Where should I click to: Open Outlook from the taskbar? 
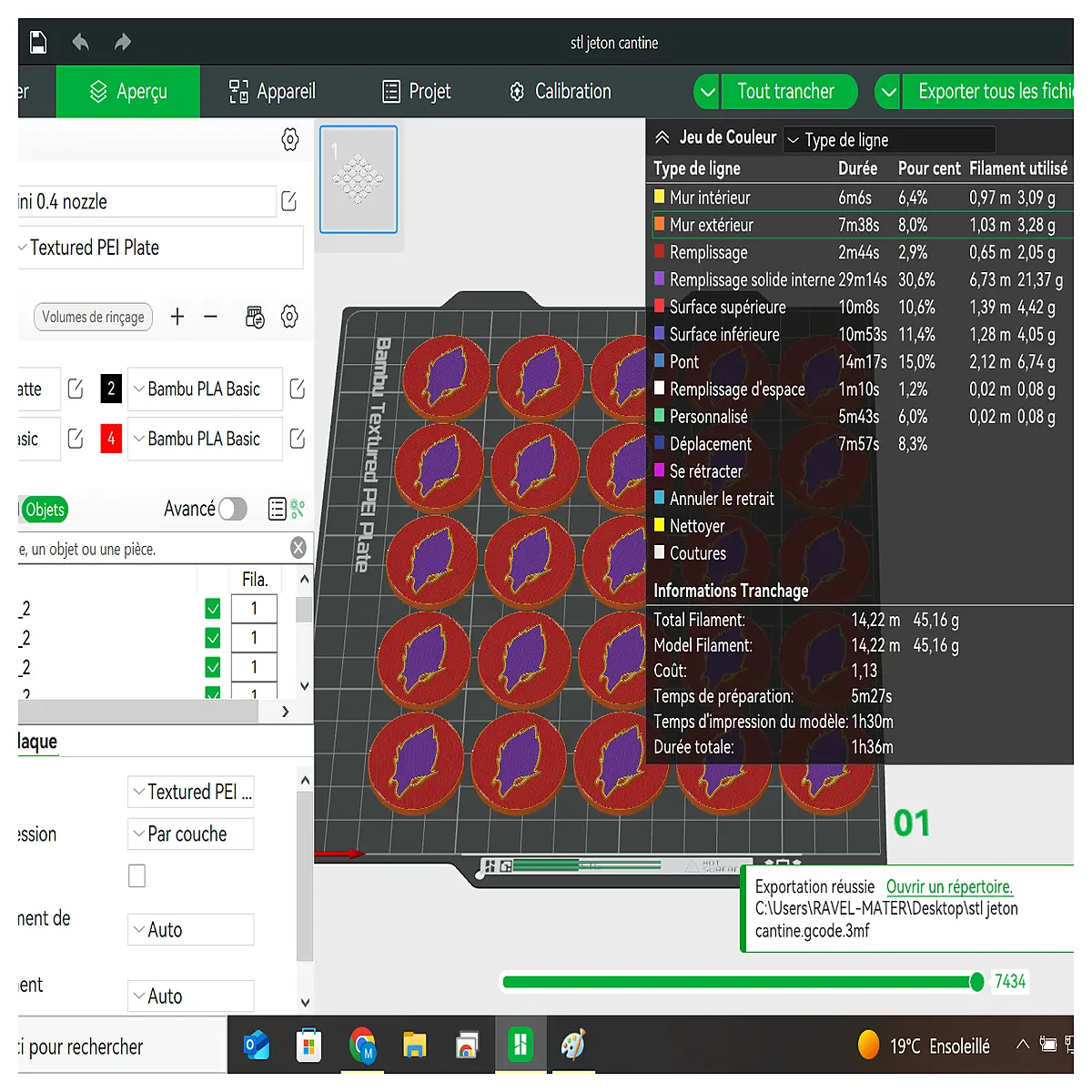(x=257, y=1045)
